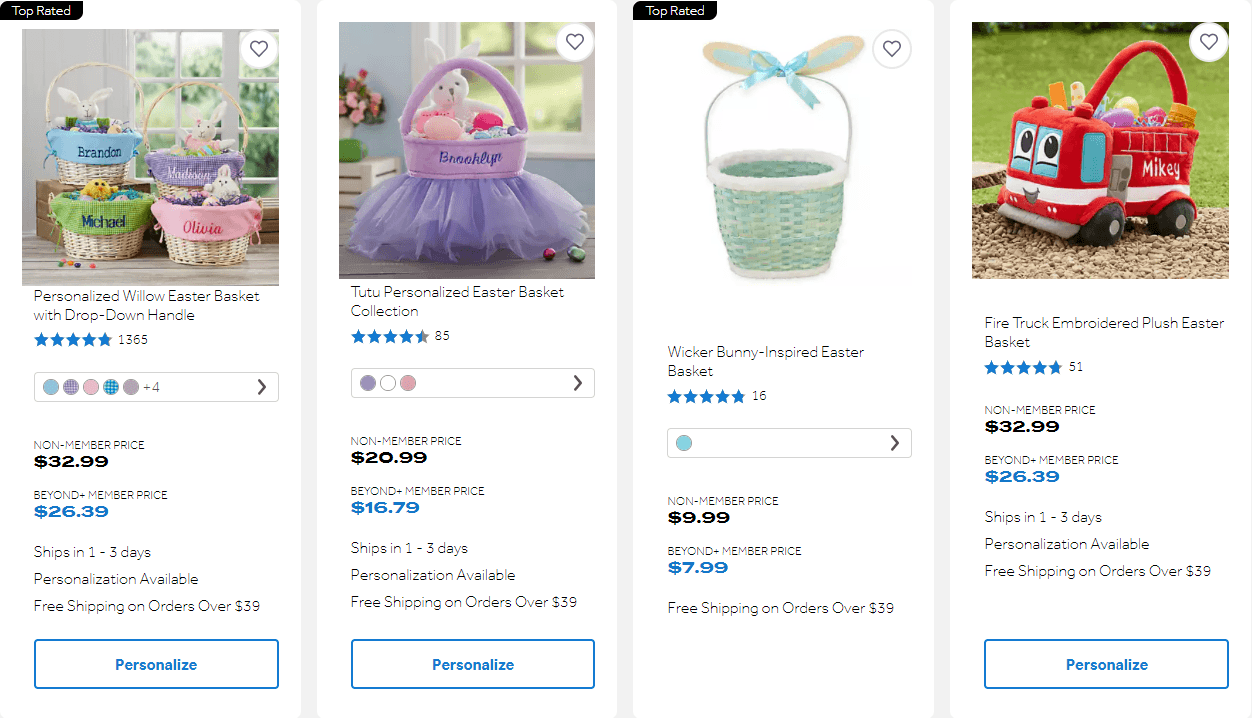Click the Fire Truck basket star rating
1252x718 pixels.
tap(1023, 367)
